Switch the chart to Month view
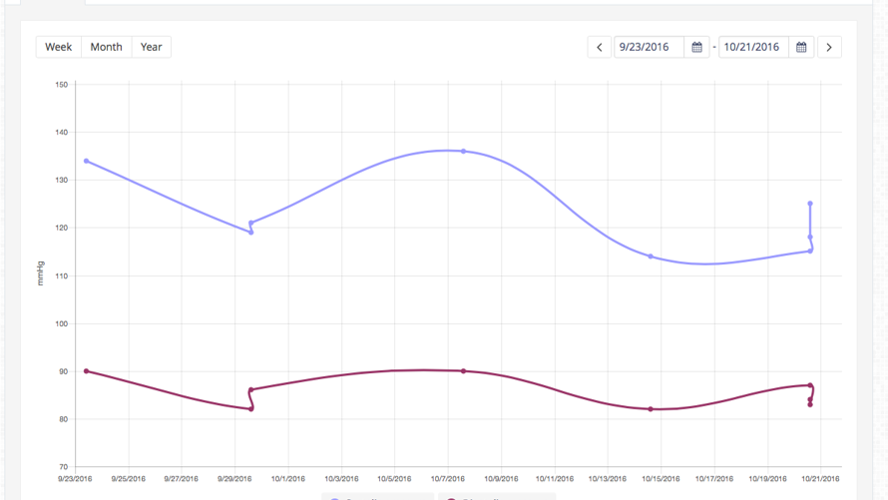The height and width of the screenshot is (500, 888). pos(106,47)
